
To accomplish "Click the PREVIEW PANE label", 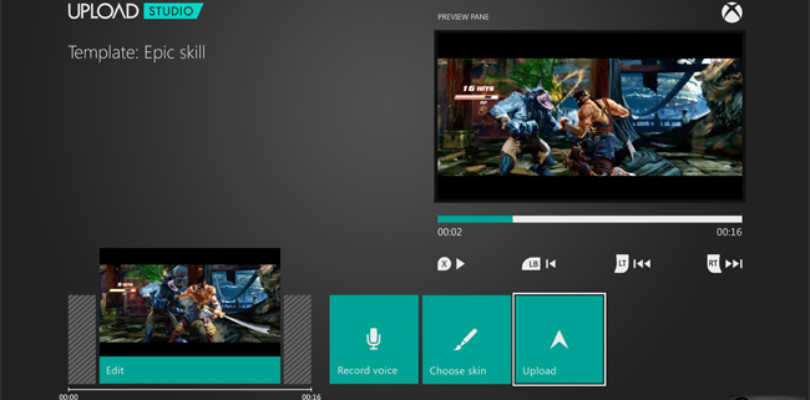I will pyautogui.click(x=463, y=17).
